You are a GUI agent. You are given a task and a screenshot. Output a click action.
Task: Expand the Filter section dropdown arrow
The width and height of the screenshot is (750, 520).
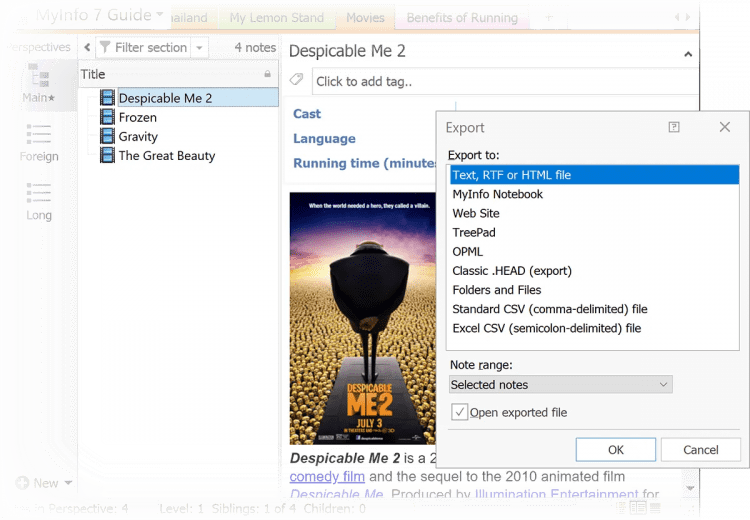coord(199,47)
